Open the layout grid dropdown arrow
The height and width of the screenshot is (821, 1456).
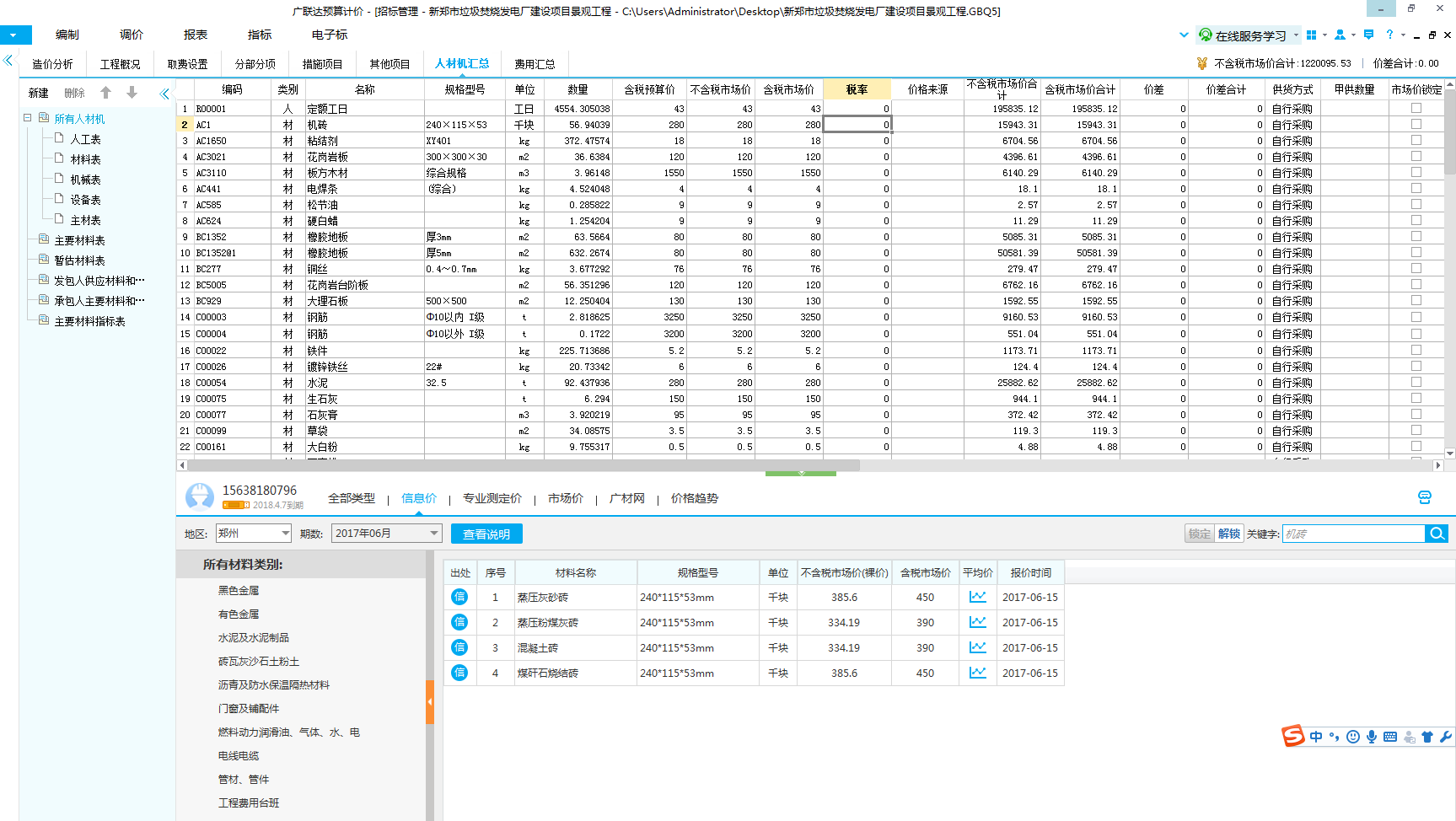tap(1324, 35)
